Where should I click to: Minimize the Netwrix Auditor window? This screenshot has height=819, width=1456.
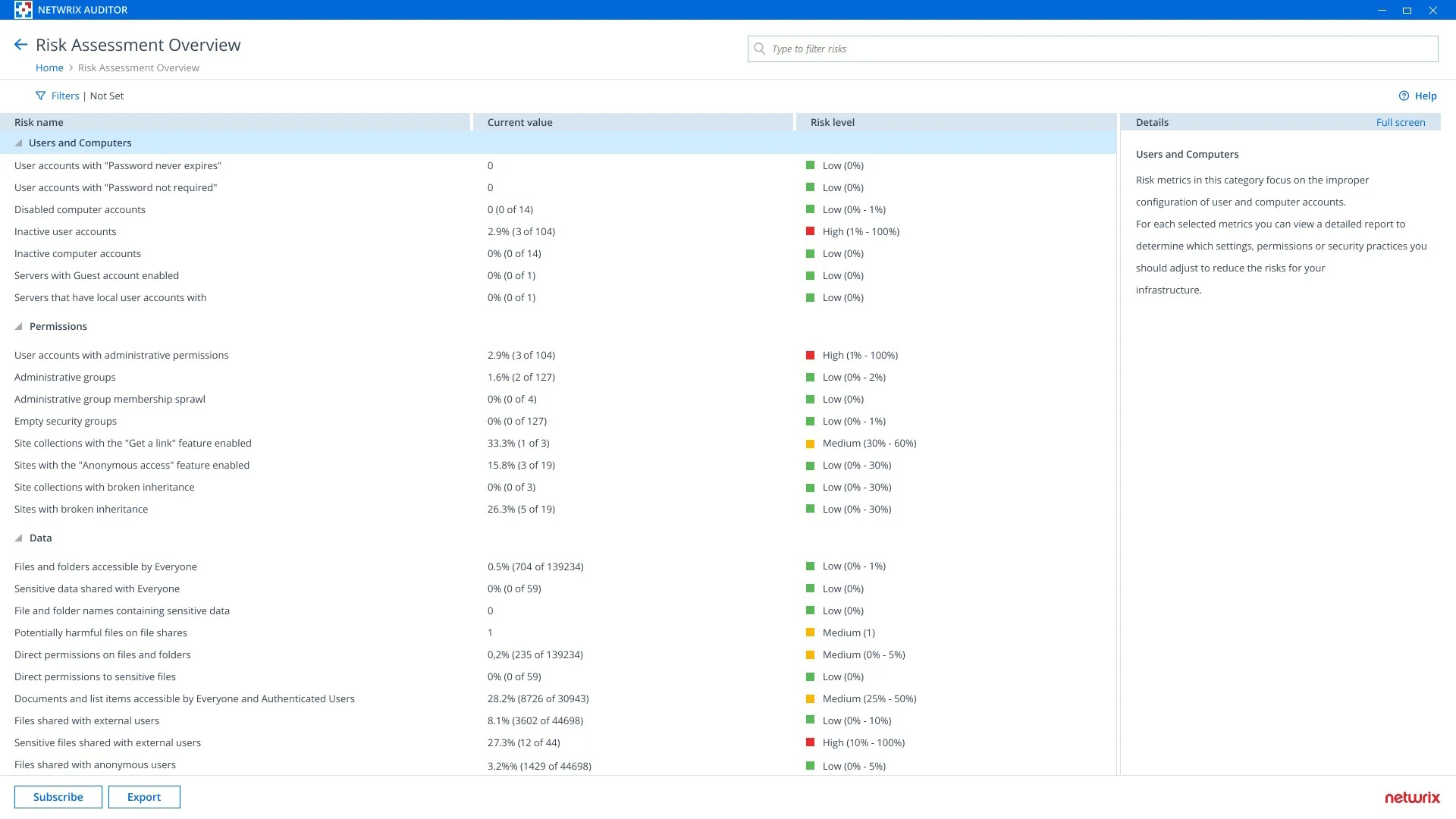point(1382,10)
